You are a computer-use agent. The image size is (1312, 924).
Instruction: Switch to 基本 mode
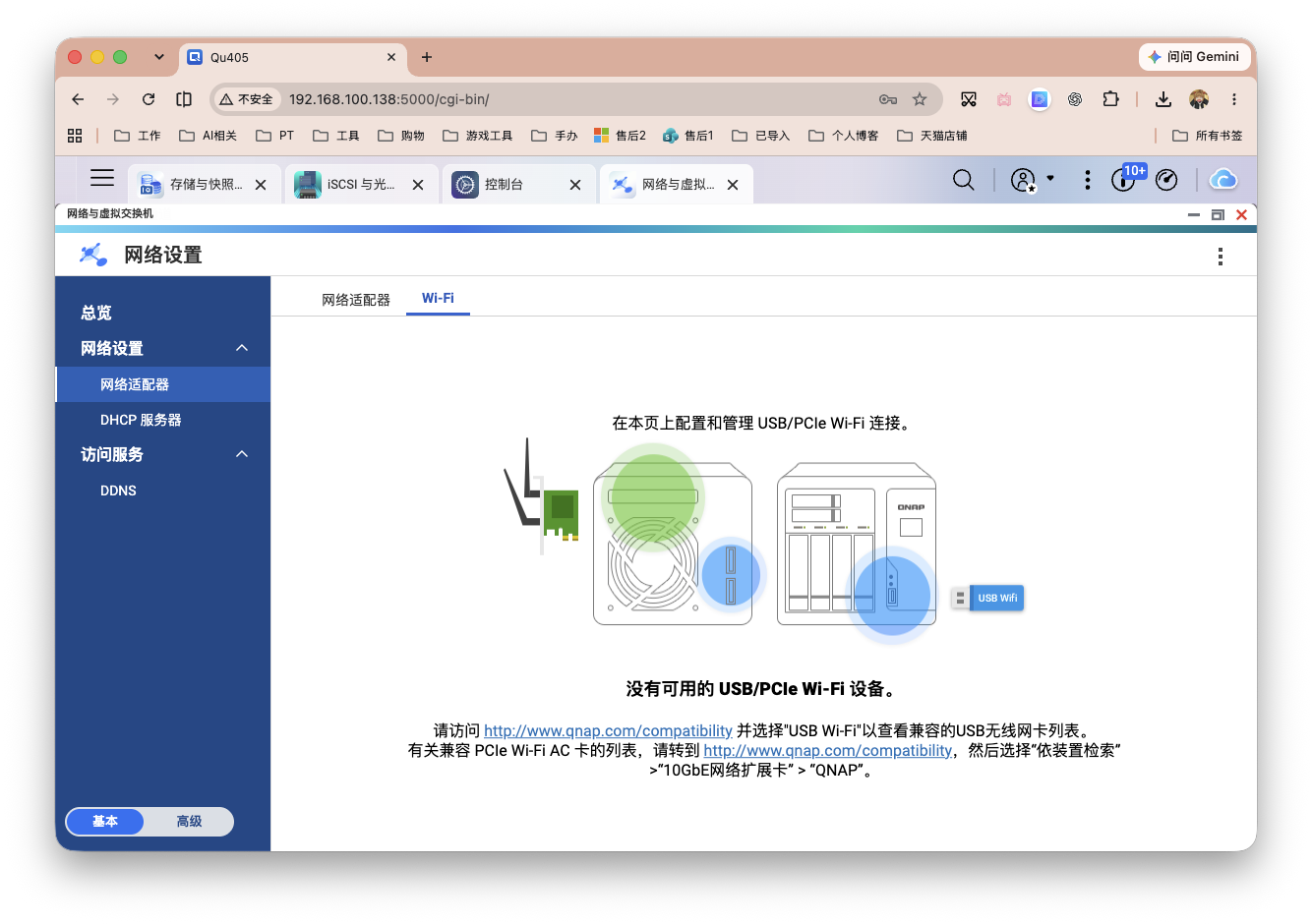[x=105, y=822]
